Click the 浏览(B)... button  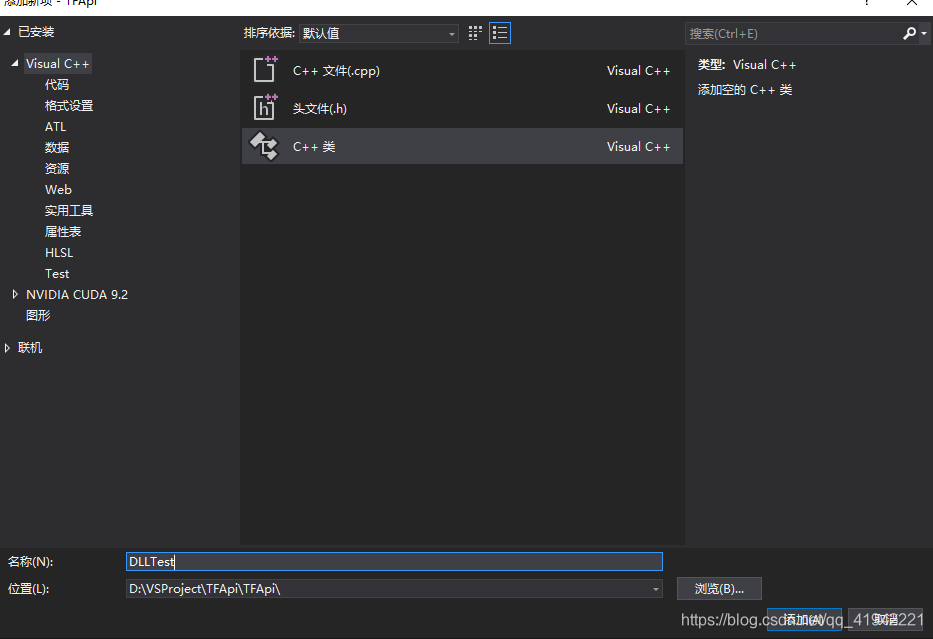tap(719, 589)
